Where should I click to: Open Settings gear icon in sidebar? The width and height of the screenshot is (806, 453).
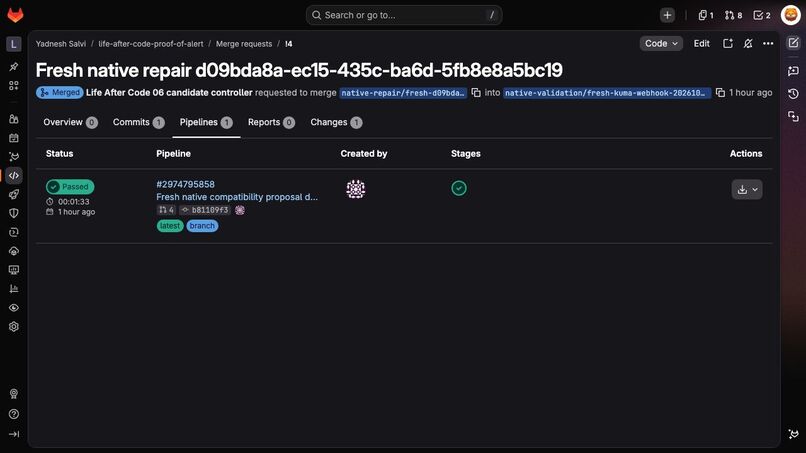click(14, 327)
